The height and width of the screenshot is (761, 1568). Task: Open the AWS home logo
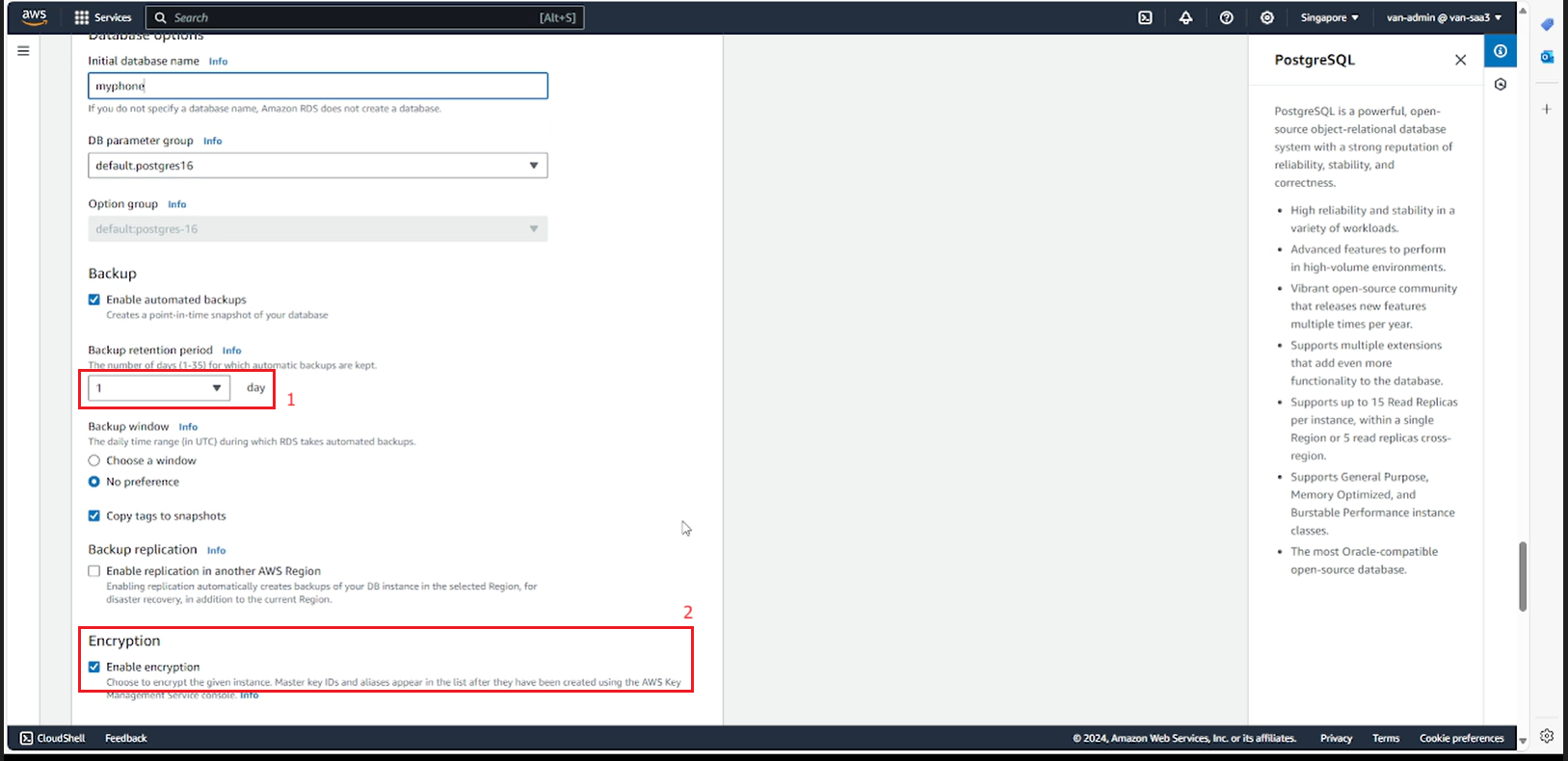(x=35, y=17)
